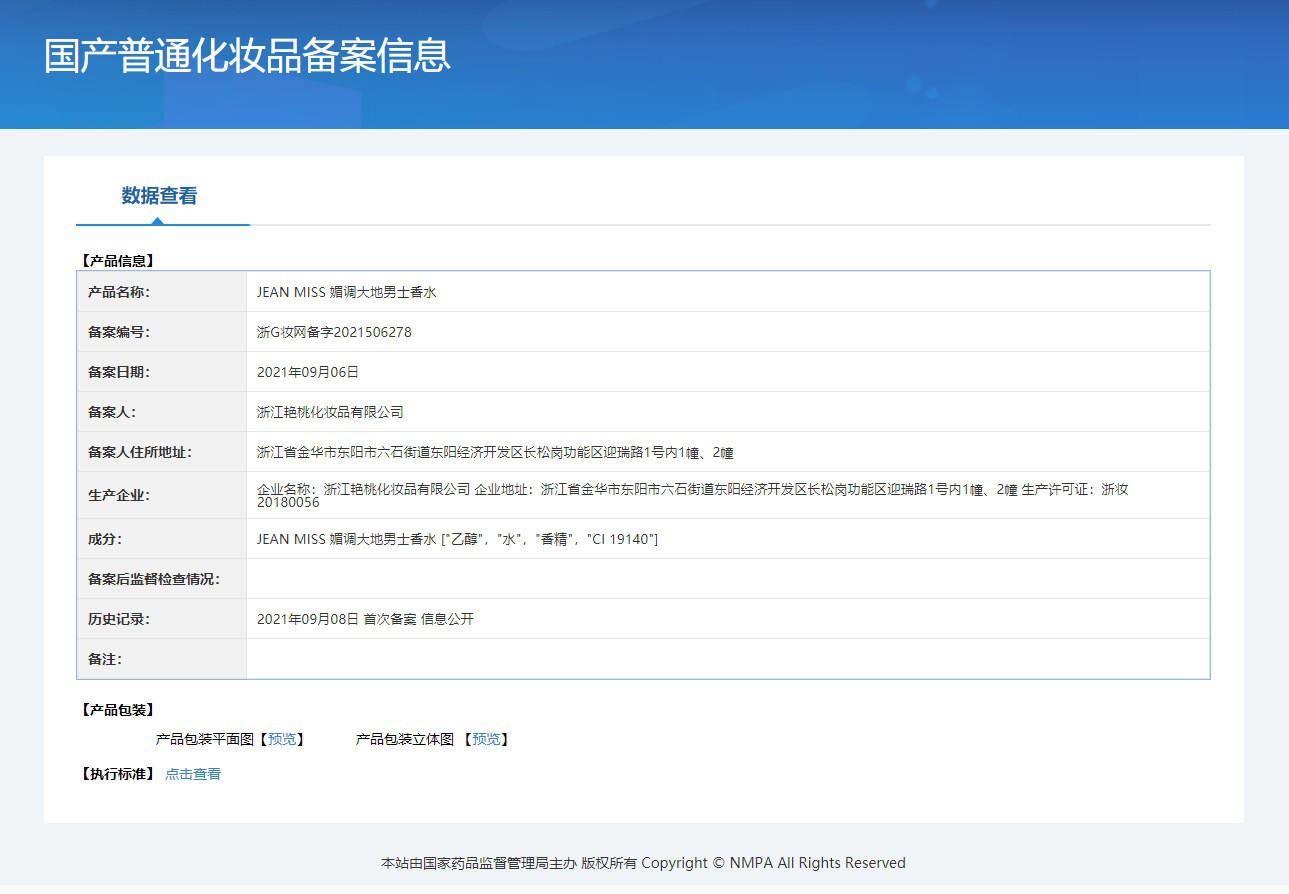
Task: Click the 产品名称 row label
Action: 119,292
